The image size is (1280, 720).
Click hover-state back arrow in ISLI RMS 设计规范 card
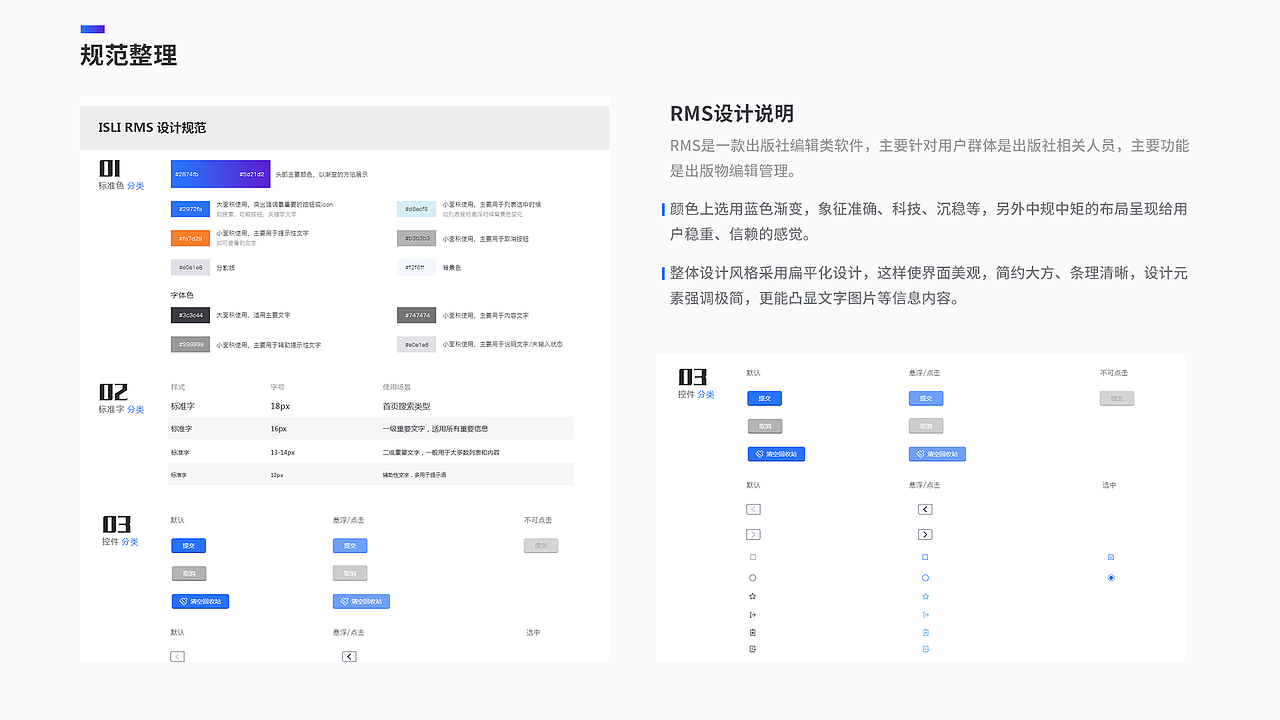pyautogui.click(x=349, y=656)
